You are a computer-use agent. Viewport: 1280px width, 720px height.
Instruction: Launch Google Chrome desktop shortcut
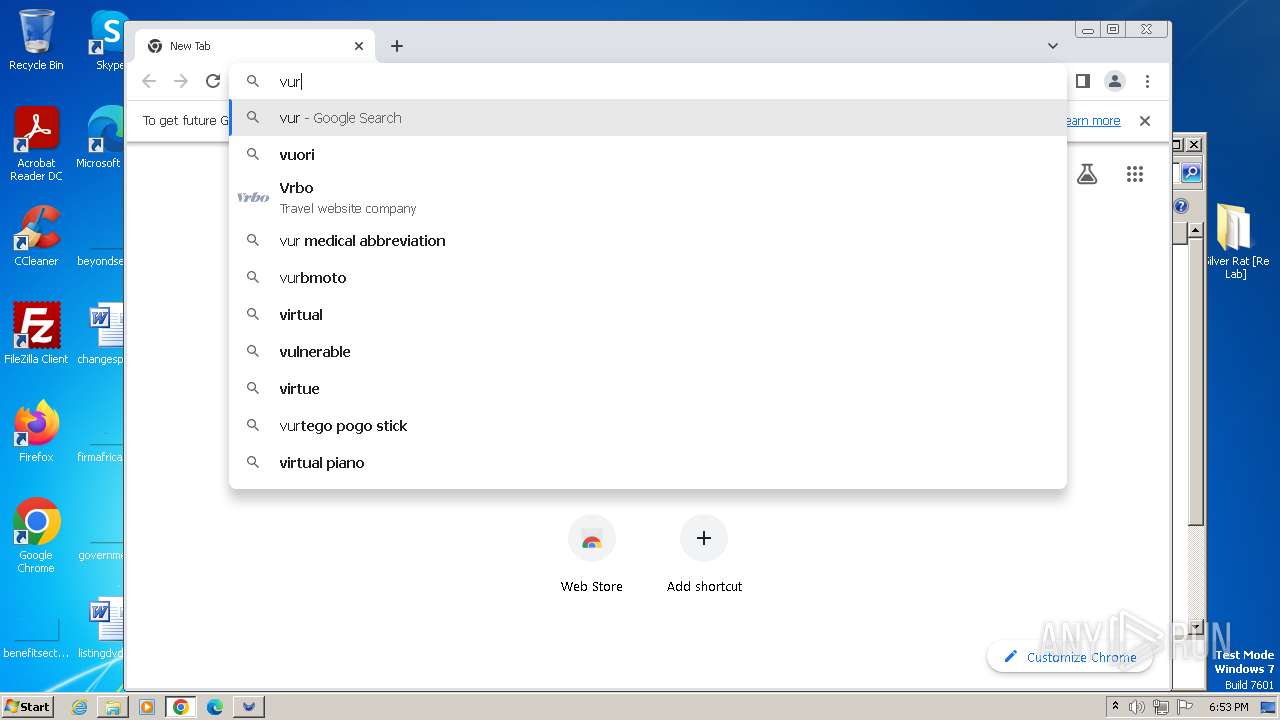[36, 535]
